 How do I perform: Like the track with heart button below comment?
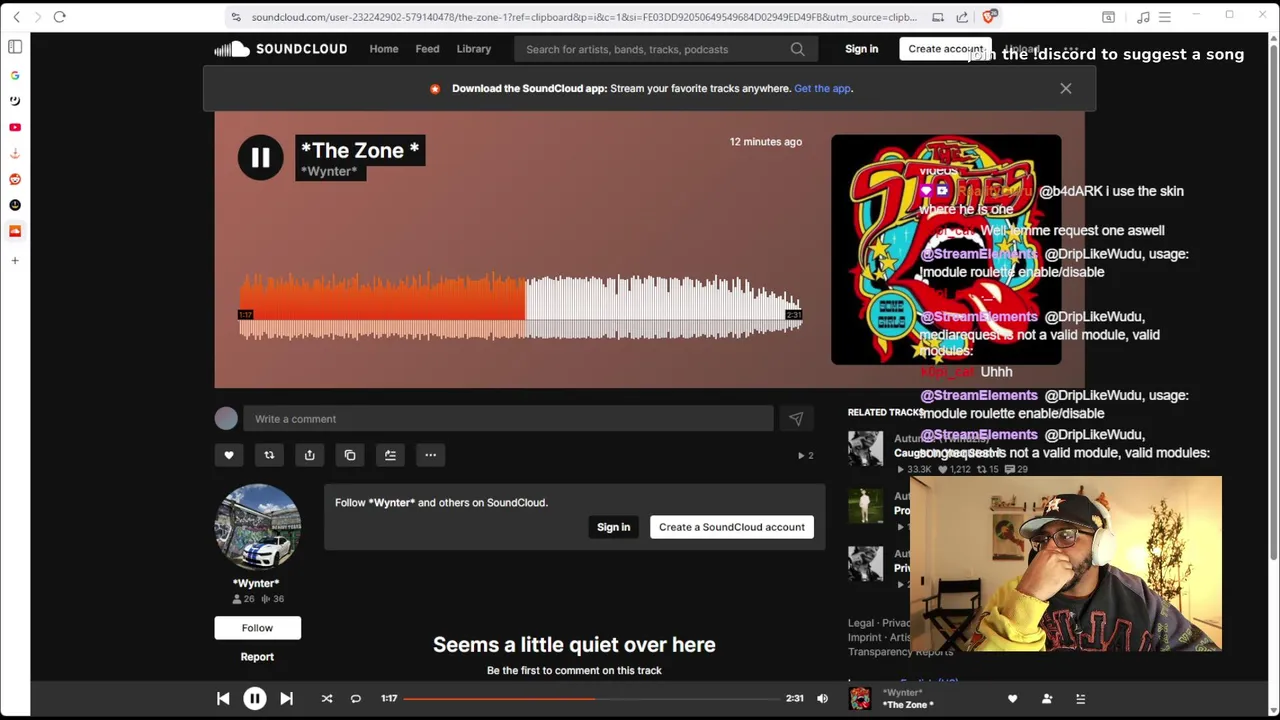coord(229,455)
